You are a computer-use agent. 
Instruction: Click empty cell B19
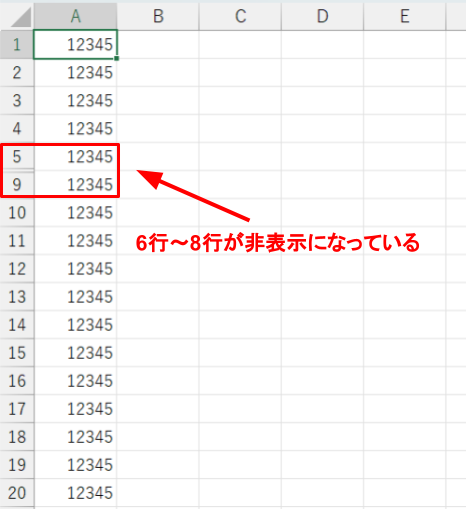click(158, 465)
